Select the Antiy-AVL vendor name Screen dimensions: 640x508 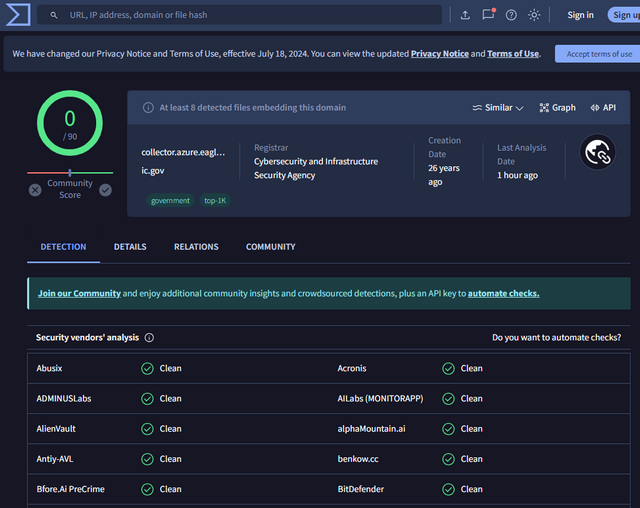(x=55, y=459)
